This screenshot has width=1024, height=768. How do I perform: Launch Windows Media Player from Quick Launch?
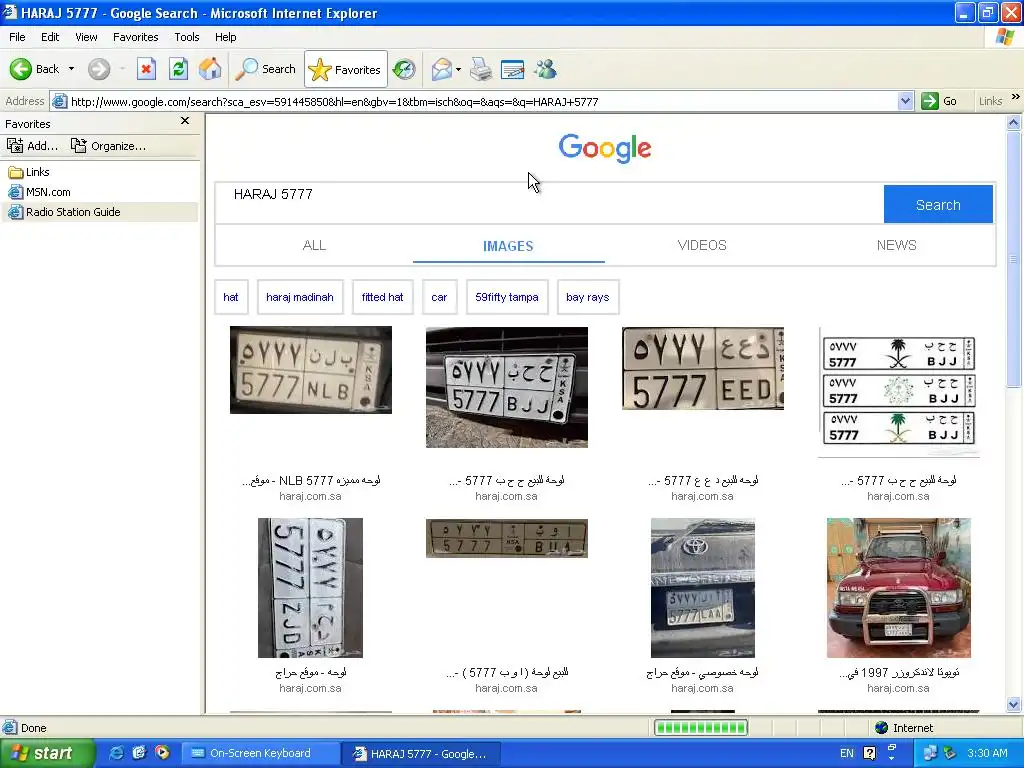[x=162, y=754]
